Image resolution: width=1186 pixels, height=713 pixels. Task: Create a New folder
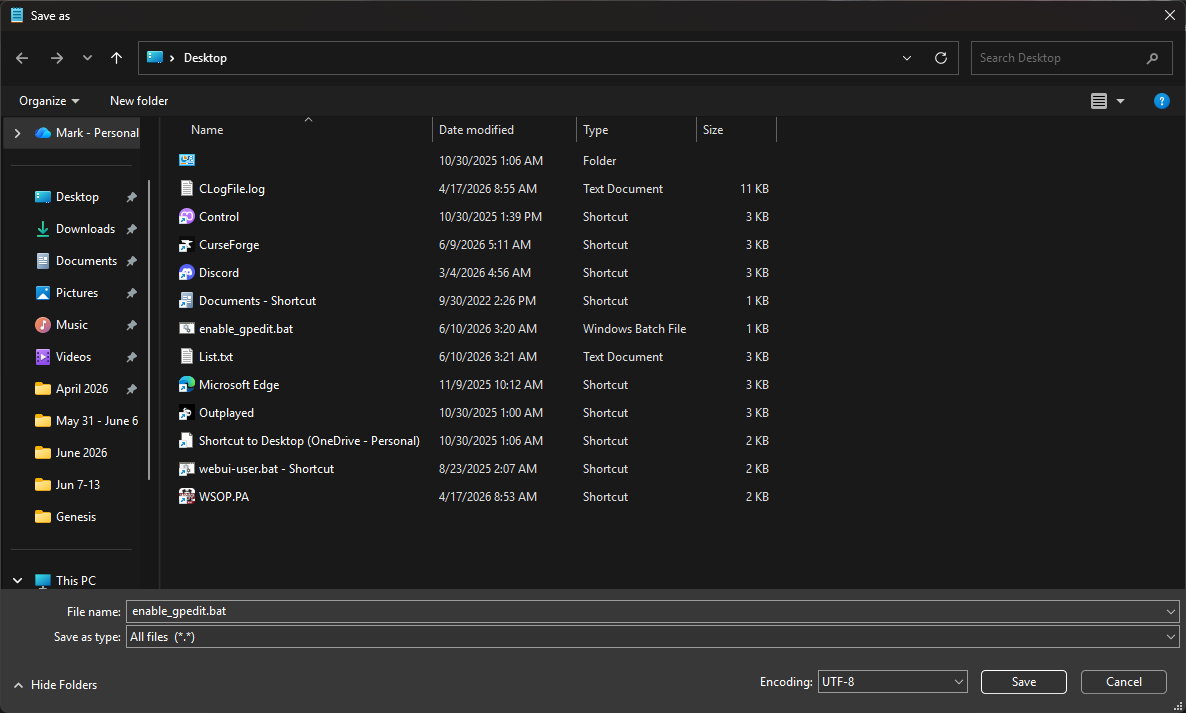point(139,101)
